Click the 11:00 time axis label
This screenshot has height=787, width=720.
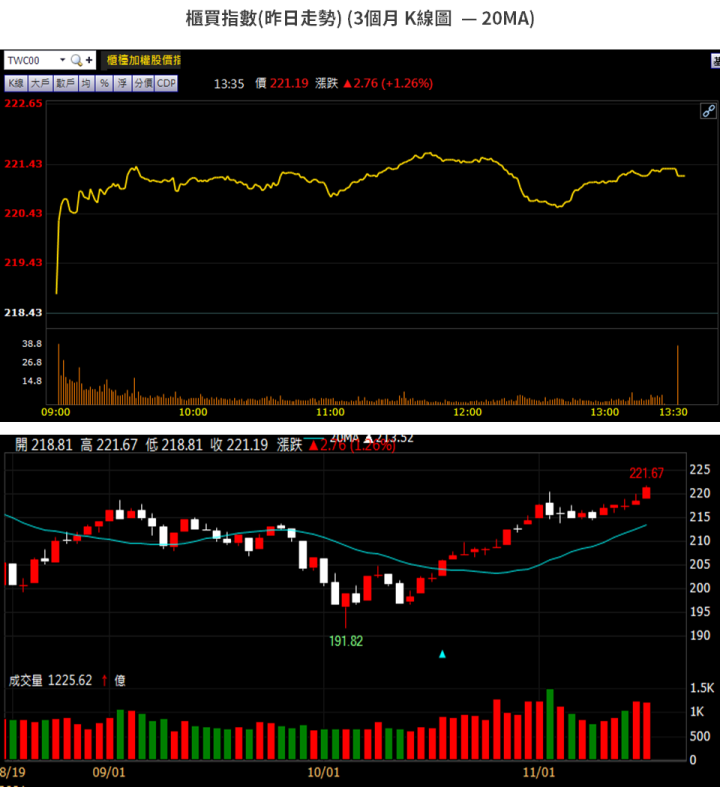(330, 413)
